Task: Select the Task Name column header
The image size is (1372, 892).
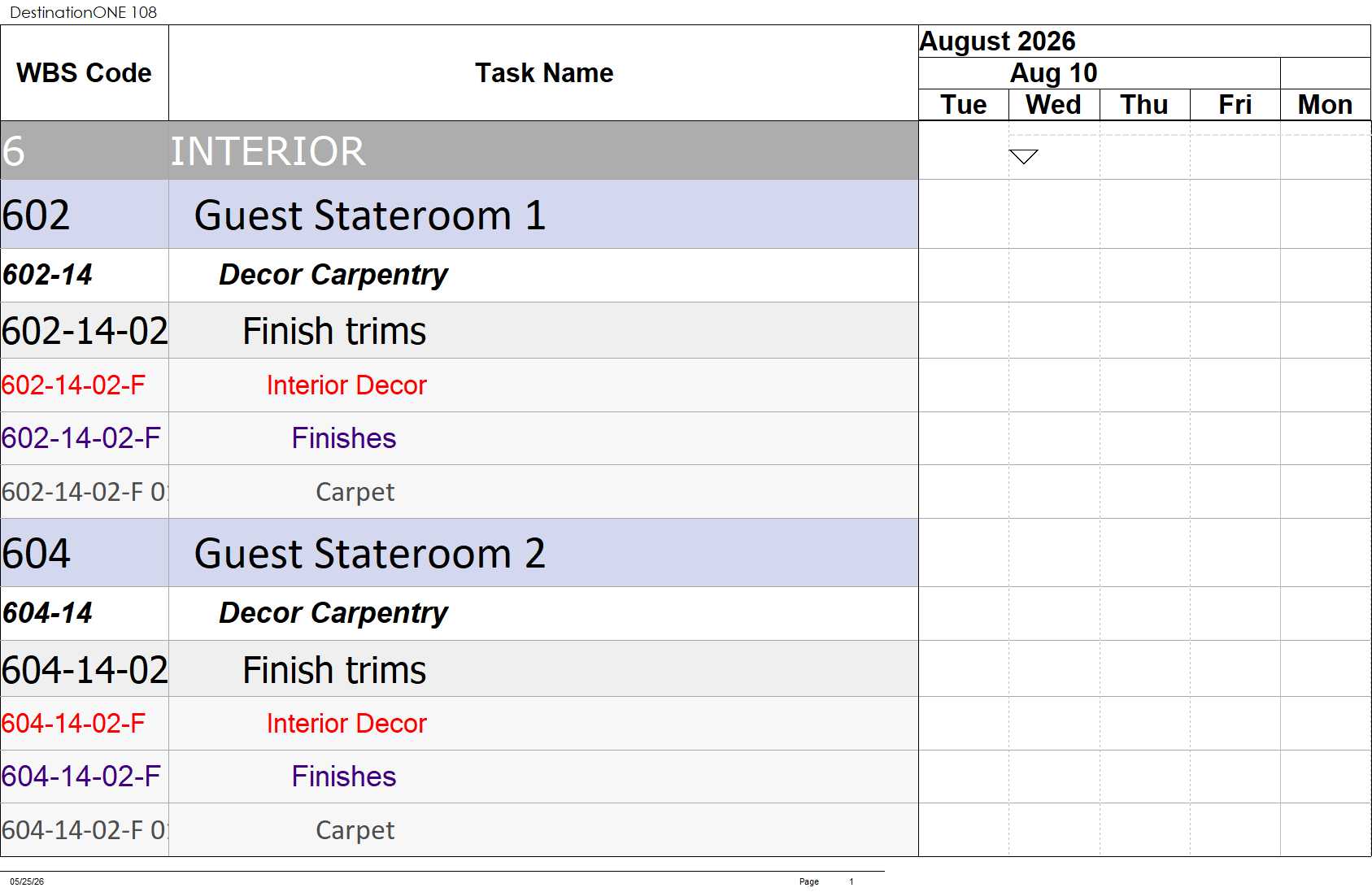Action: point(543,73)
